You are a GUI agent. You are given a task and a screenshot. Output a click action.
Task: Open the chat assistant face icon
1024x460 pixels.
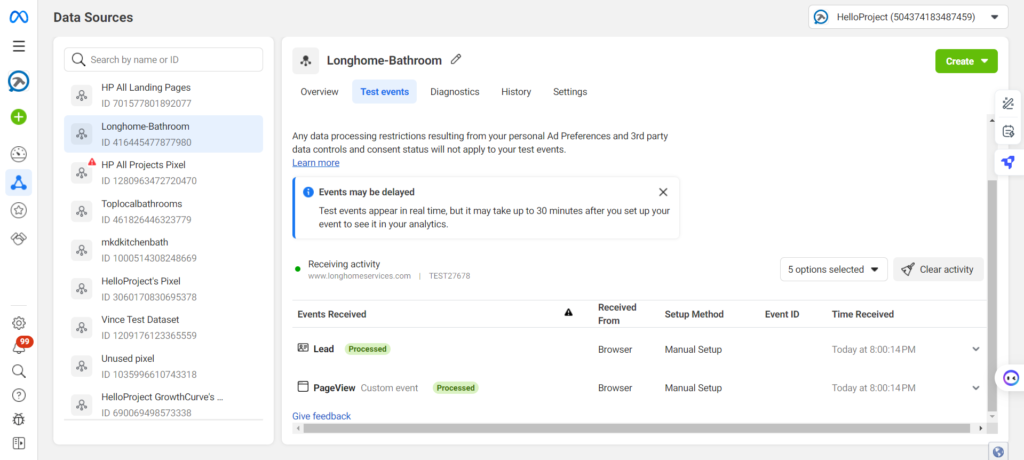(x=1010, y=377)
